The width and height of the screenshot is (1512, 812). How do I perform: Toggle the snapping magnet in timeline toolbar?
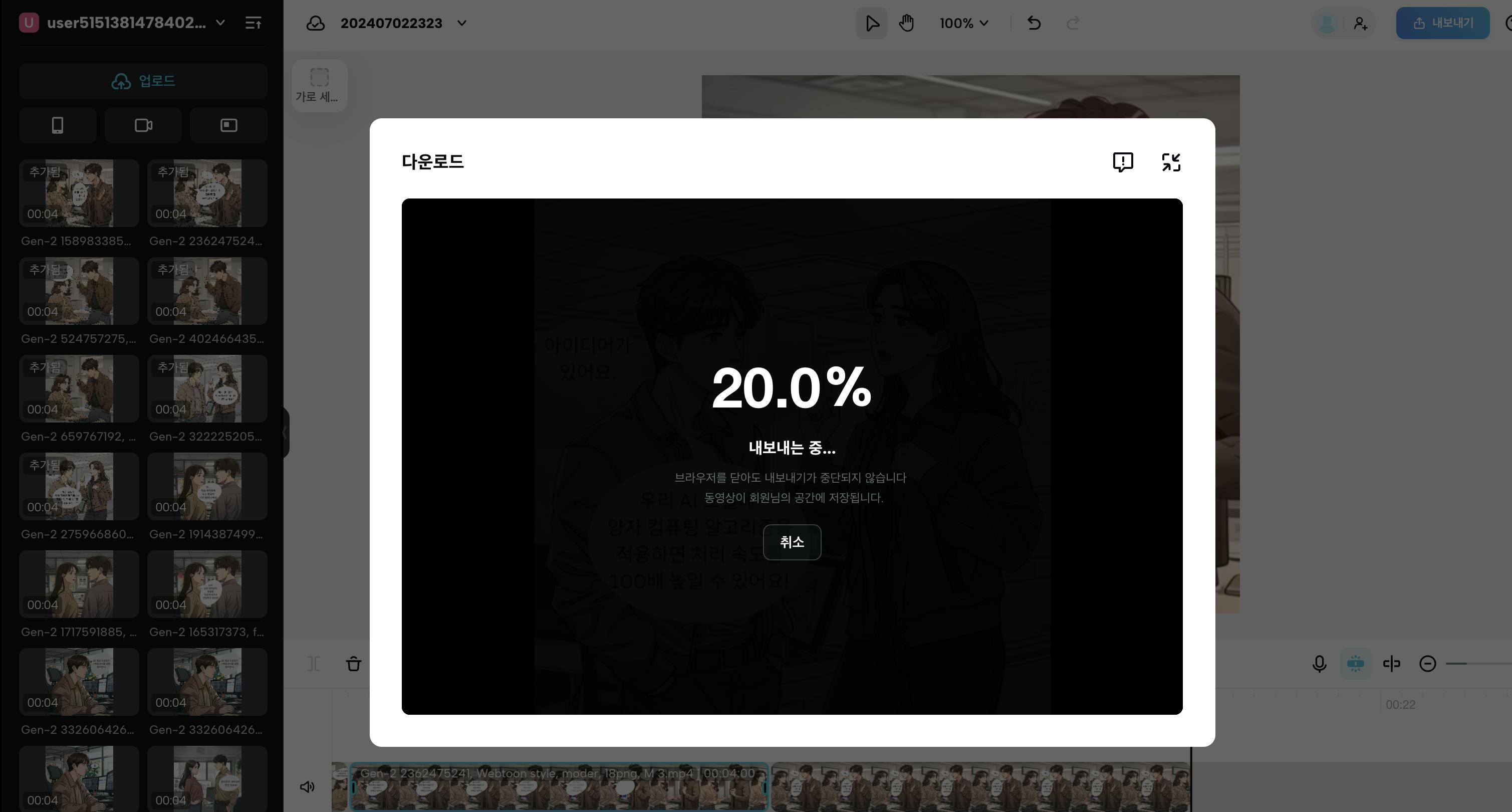coord(1355,664)
